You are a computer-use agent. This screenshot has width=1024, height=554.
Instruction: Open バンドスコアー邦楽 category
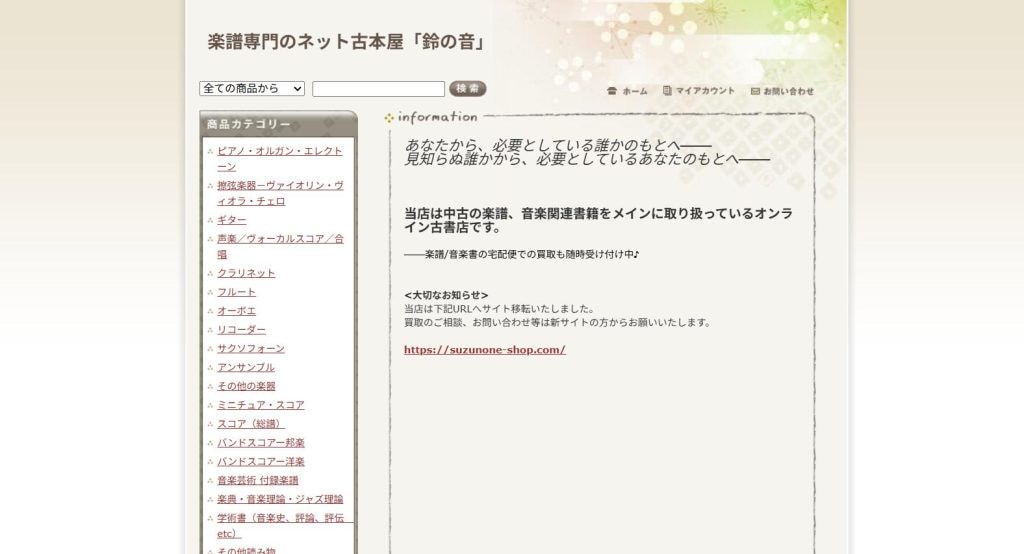pos(261,443)
